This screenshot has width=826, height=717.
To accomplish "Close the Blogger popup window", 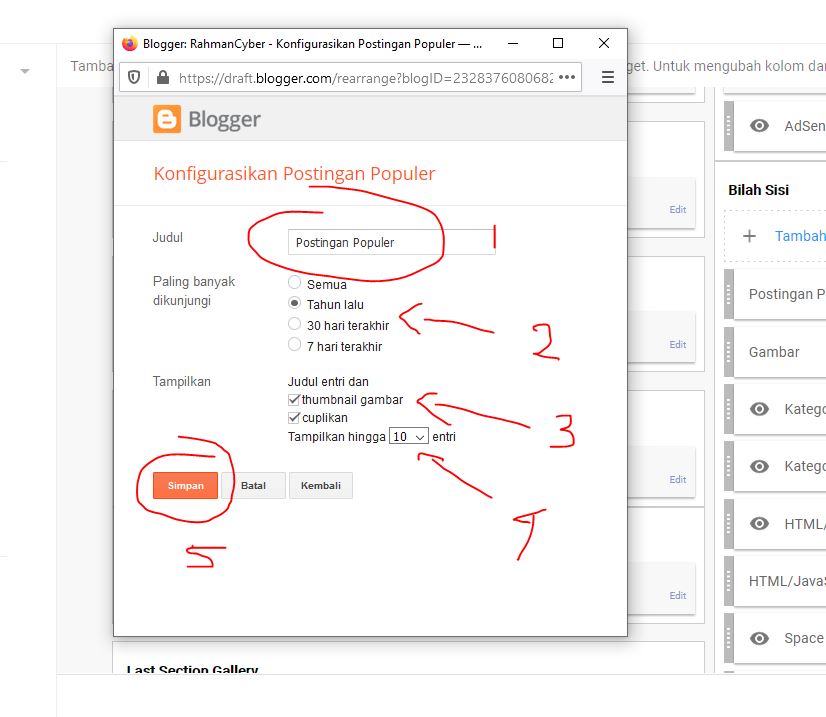I will coord(604,43).
